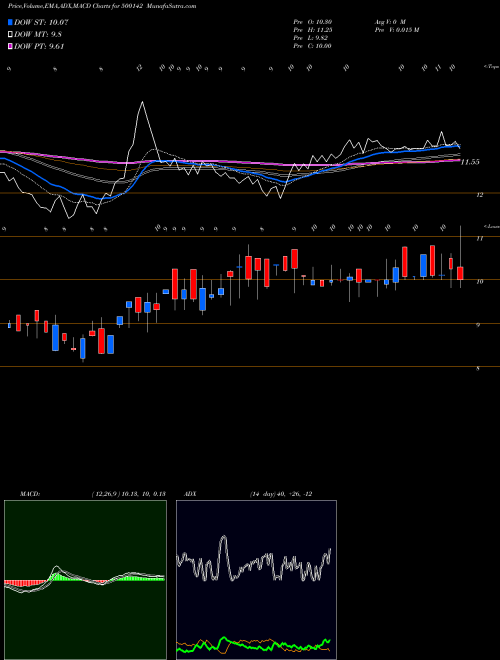Click the 'Pre V: 0.015 M' value

(396, 30)
